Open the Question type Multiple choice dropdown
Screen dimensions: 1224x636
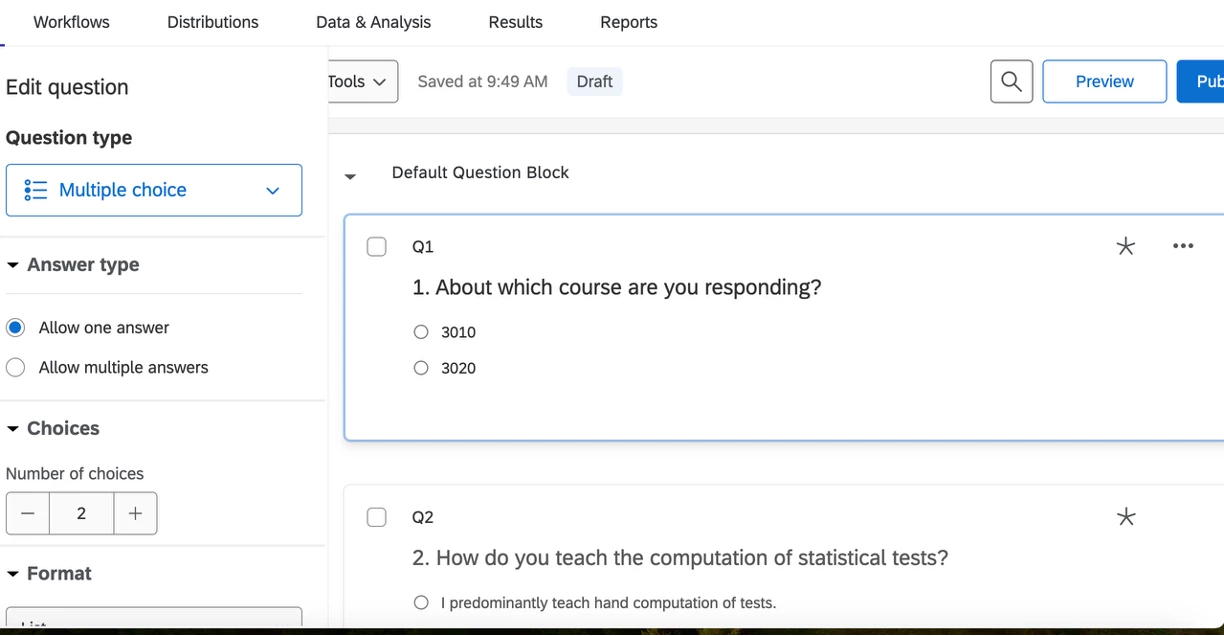(154, 190)
